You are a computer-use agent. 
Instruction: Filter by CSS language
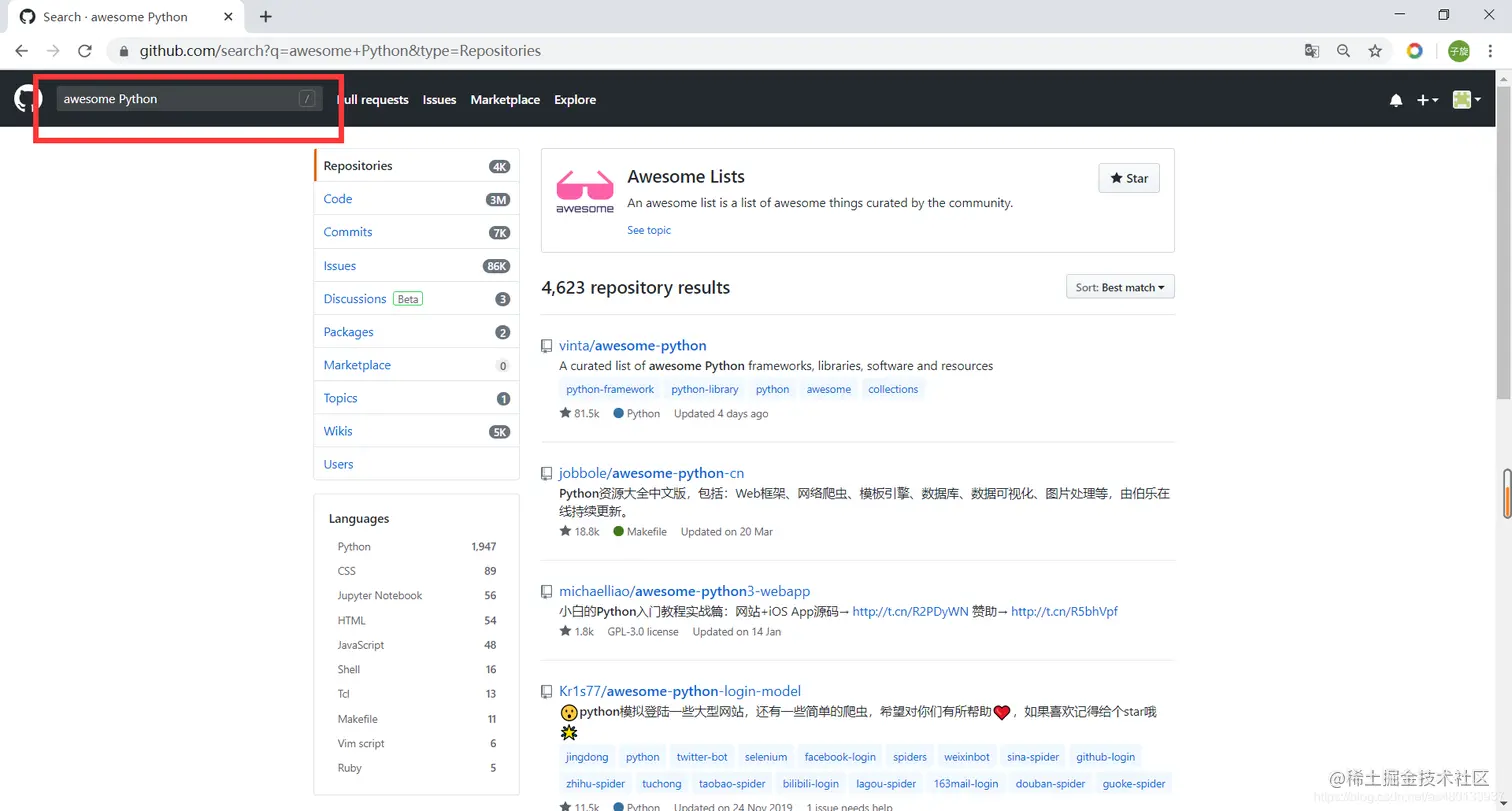[x=416, y=571]
